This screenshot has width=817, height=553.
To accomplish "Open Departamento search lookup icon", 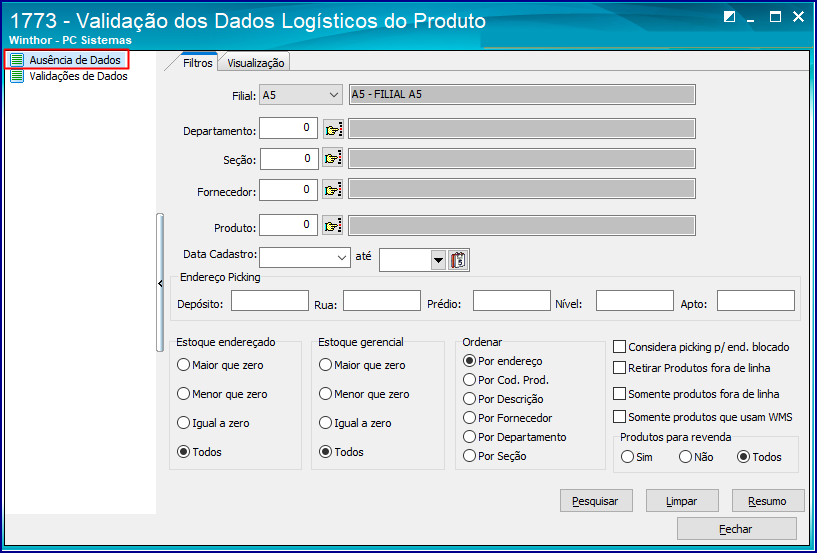I will (x=333, y=129).
